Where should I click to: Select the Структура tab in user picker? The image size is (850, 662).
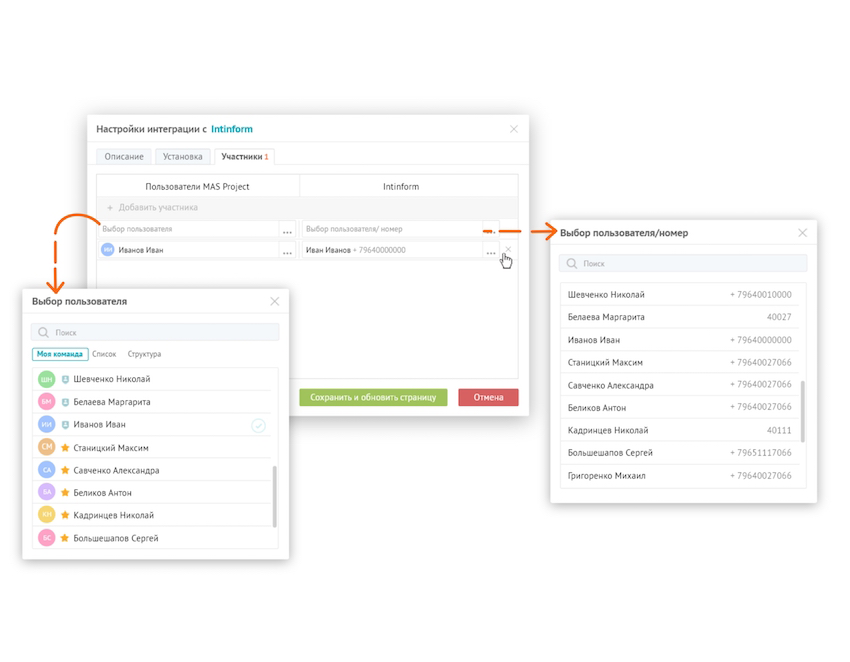coord(144,354)
